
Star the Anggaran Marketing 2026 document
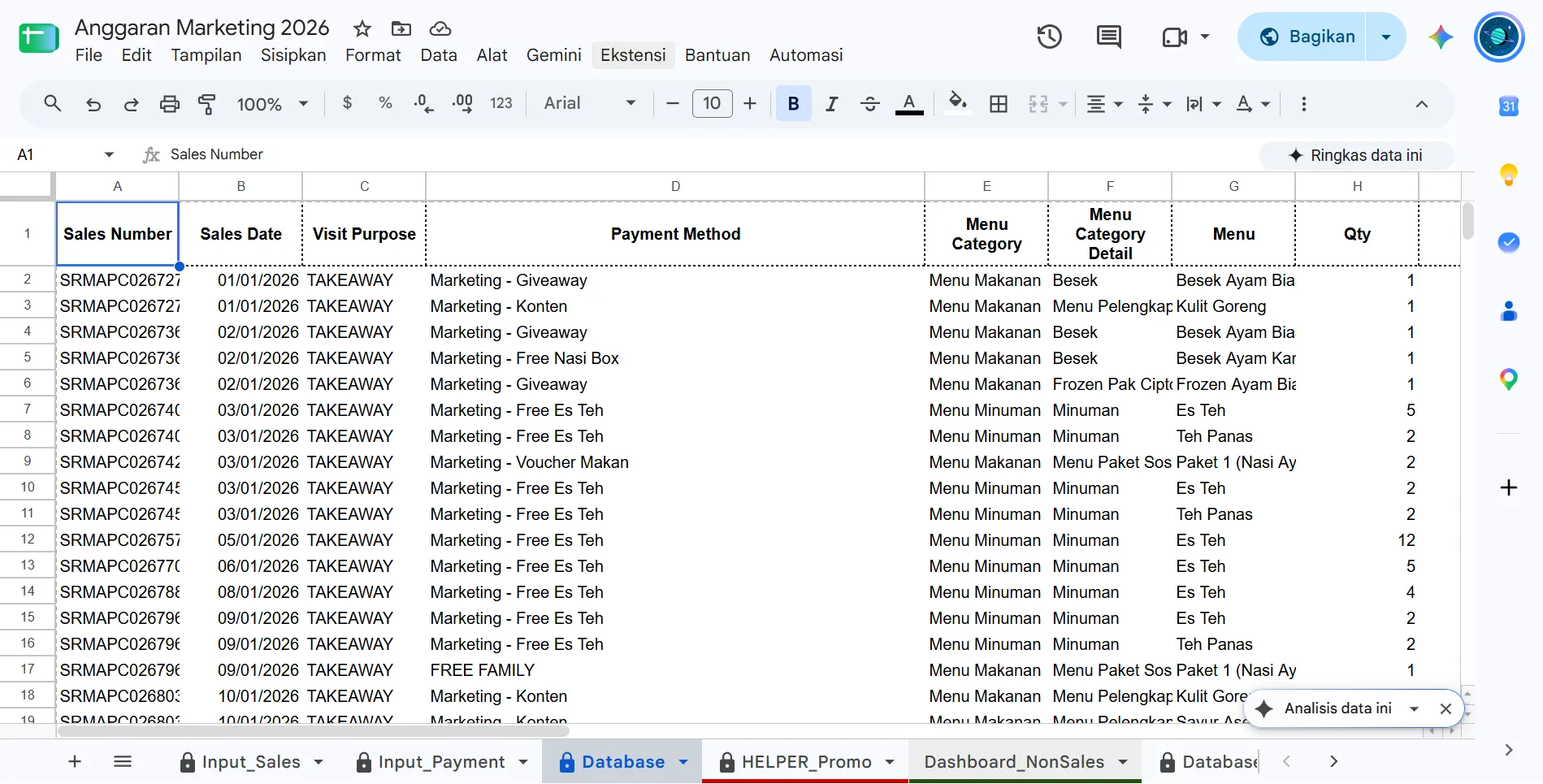coord(362,29)
